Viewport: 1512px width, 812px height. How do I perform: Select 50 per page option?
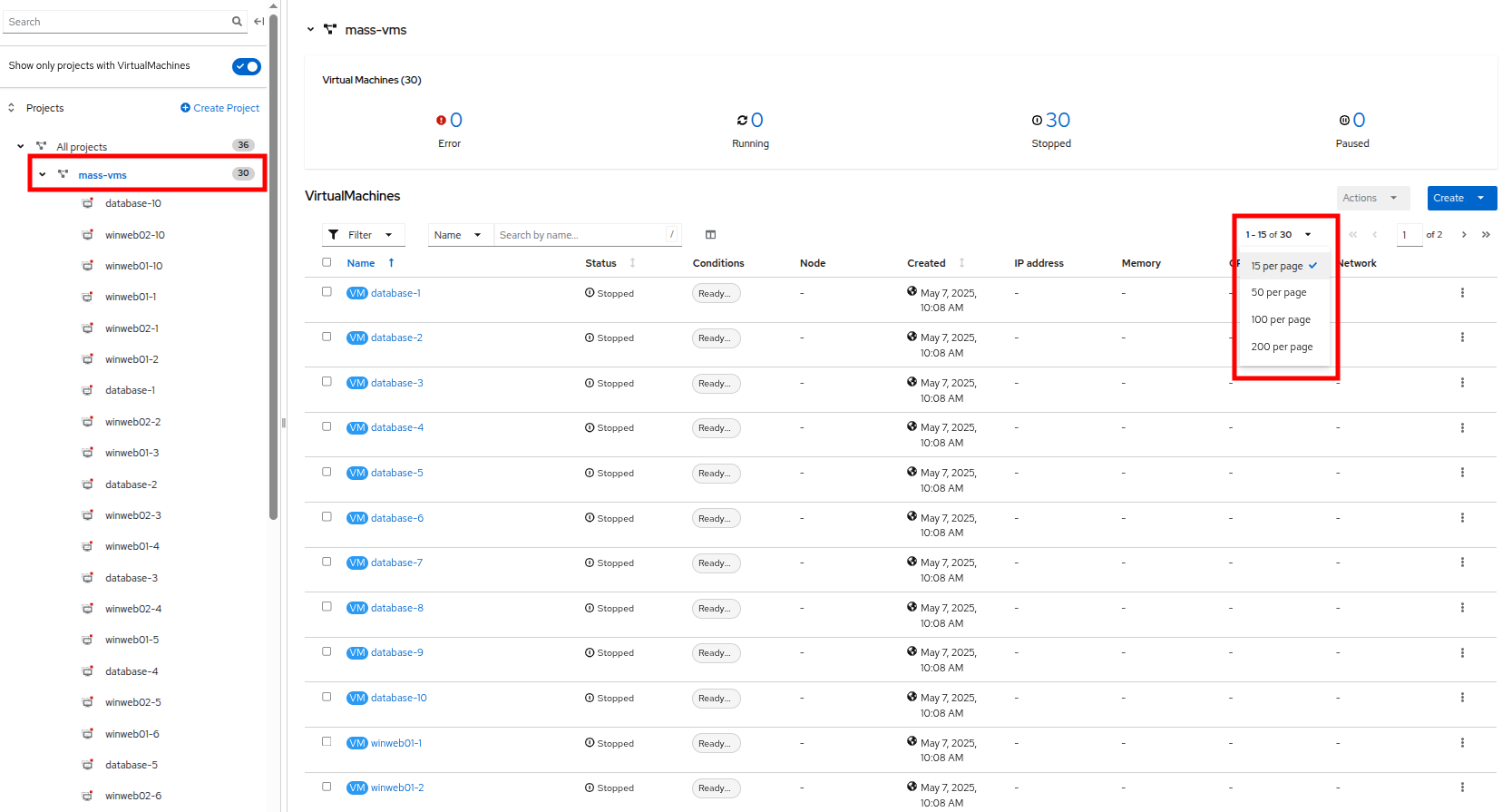click(1278, 293)
